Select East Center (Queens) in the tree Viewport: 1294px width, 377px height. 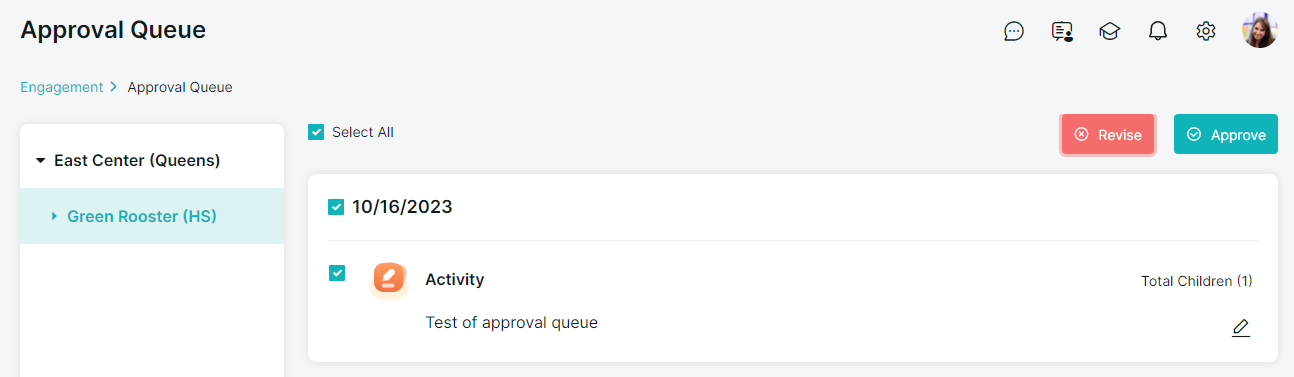pos(137,160)
